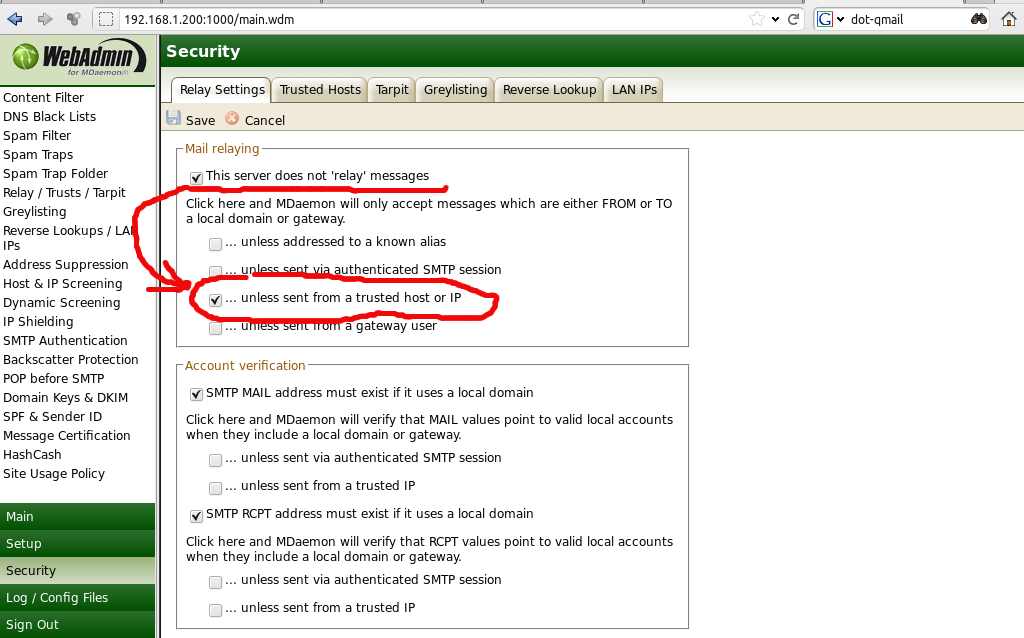Open the URL history dropdown arrow
The image size is (1024, 638).
[x=775, y=19]
